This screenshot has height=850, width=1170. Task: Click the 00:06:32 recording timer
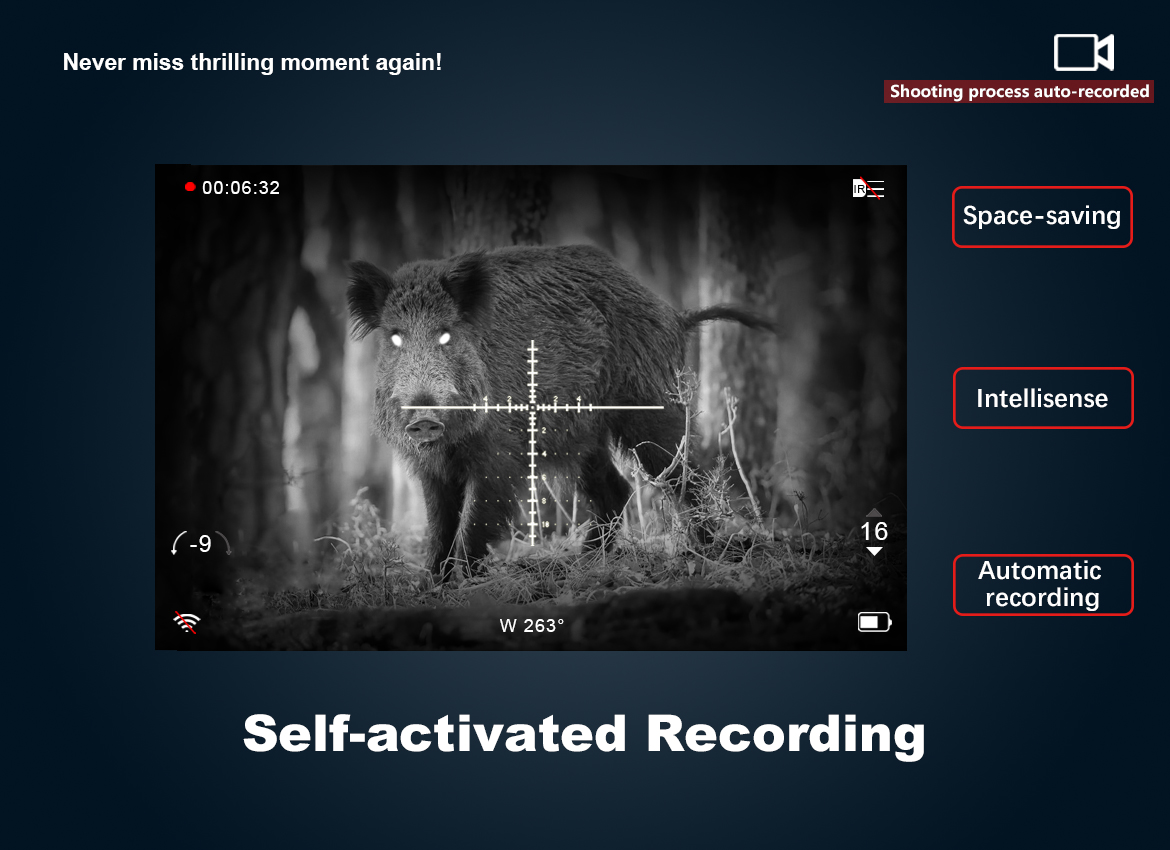tap(241, 187)
